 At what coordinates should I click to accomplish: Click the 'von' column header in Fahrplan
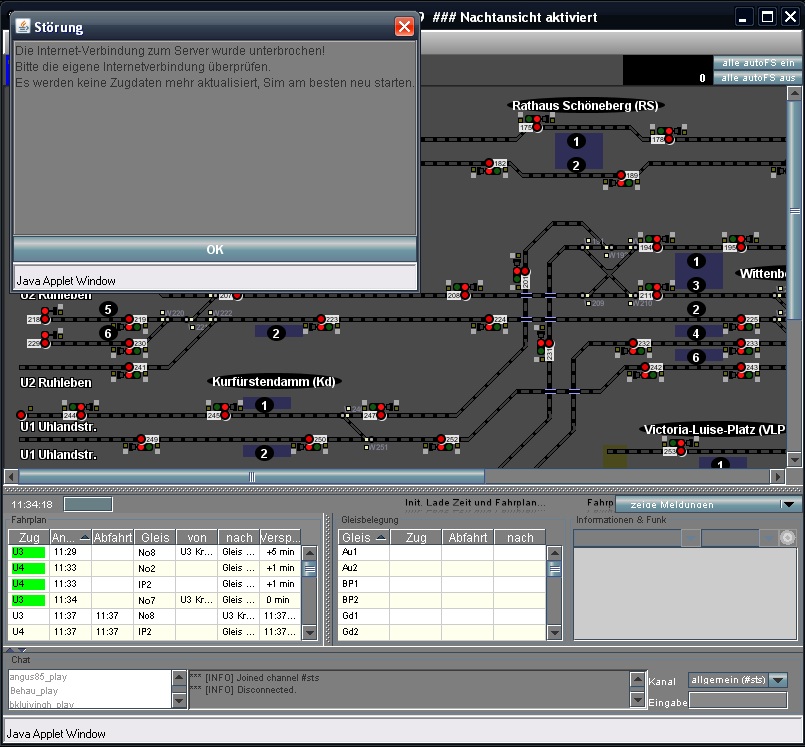coord(197,538)
